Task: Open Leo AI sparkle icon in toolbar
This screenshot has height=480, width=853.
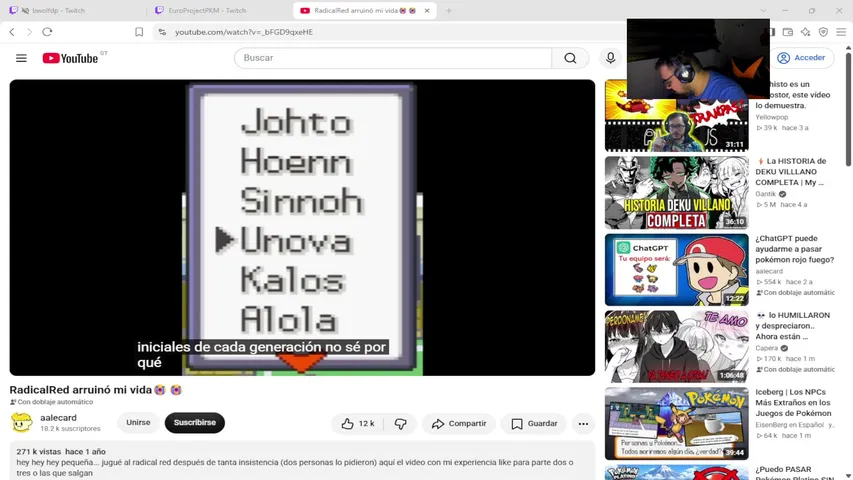Action: pyautogui.click(x=806, y=32)
